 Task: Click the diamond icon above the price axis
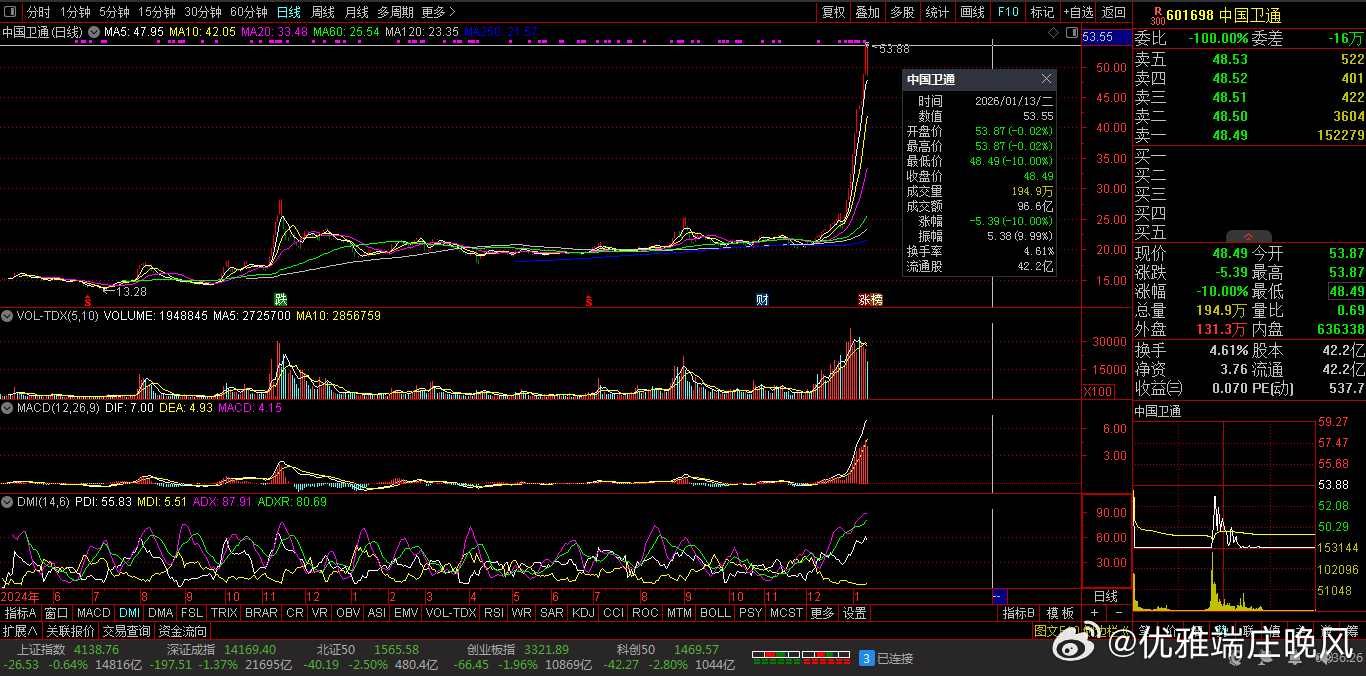1053,33
